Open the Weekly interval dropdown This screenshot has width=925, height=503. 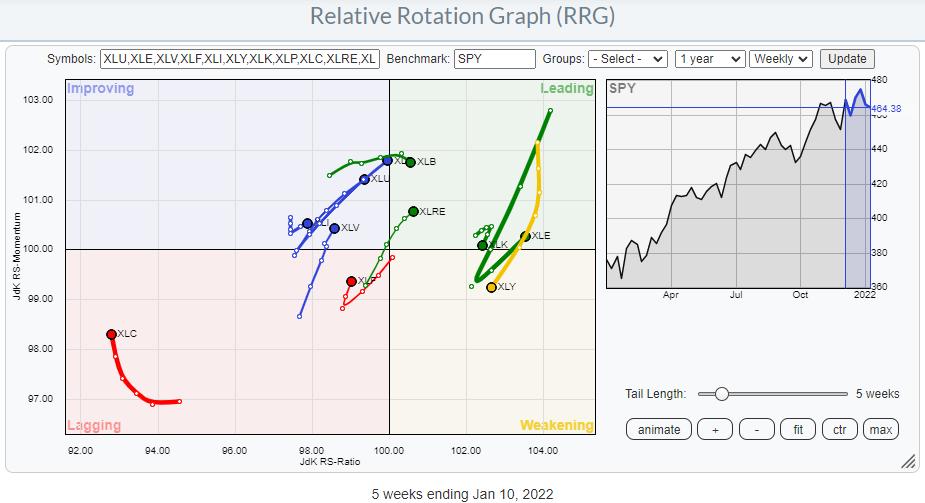click(x=781, y=59)
